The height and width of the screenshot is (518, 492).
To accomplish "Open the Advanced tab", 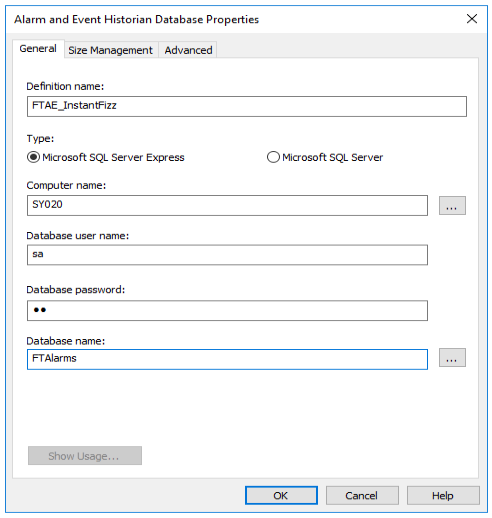I will (188, 50).
